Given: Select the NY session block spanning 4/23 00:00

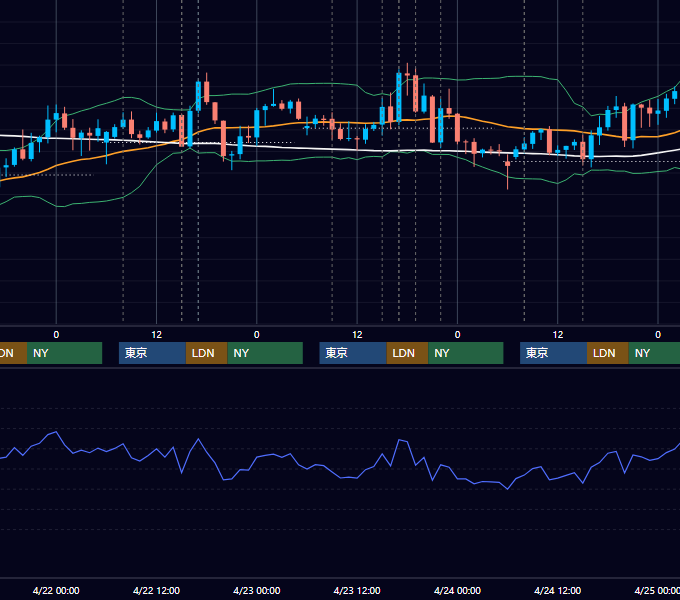Looking at the screenshot, I should (x=265, y=353).
